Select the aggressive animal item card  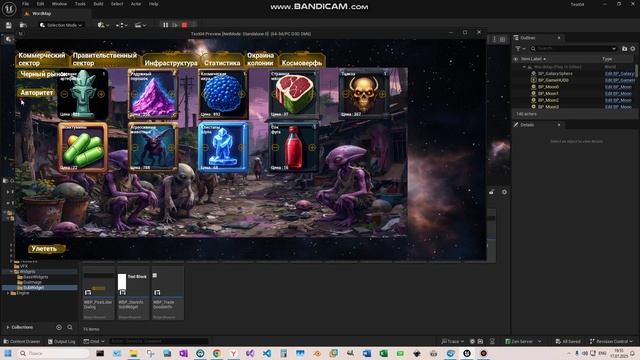click(x=153, y=147)
